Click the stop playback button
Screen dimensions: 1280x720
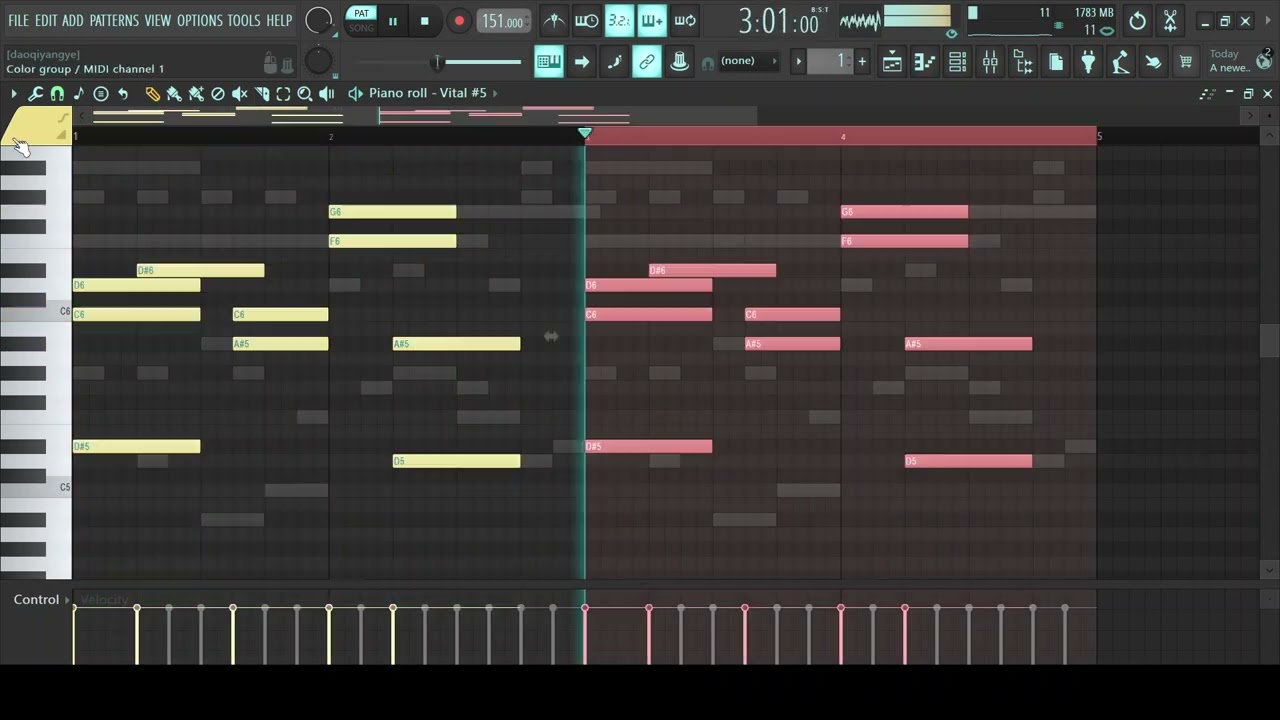point(424,21)
